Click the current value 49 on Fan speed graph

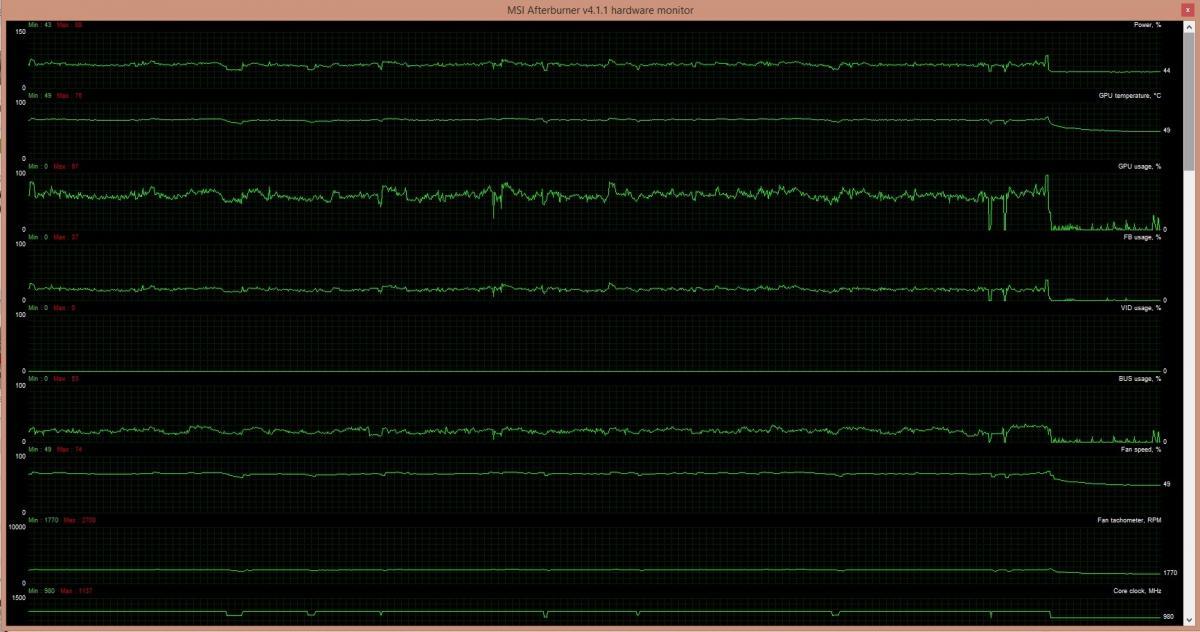[x=1167, y=485]
